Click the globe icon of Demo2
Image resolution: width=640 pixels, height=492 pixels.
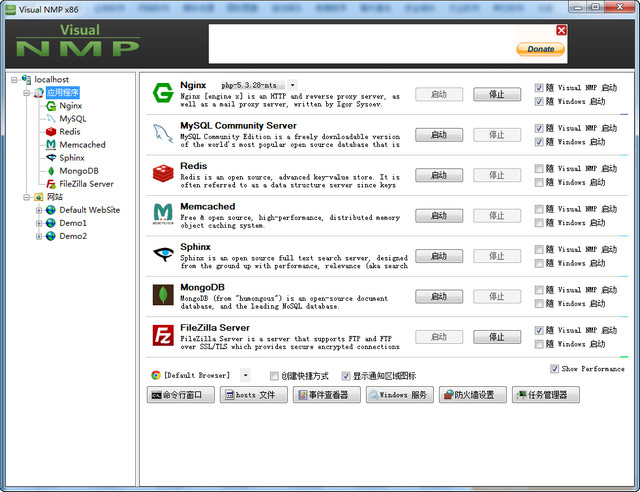51,236
